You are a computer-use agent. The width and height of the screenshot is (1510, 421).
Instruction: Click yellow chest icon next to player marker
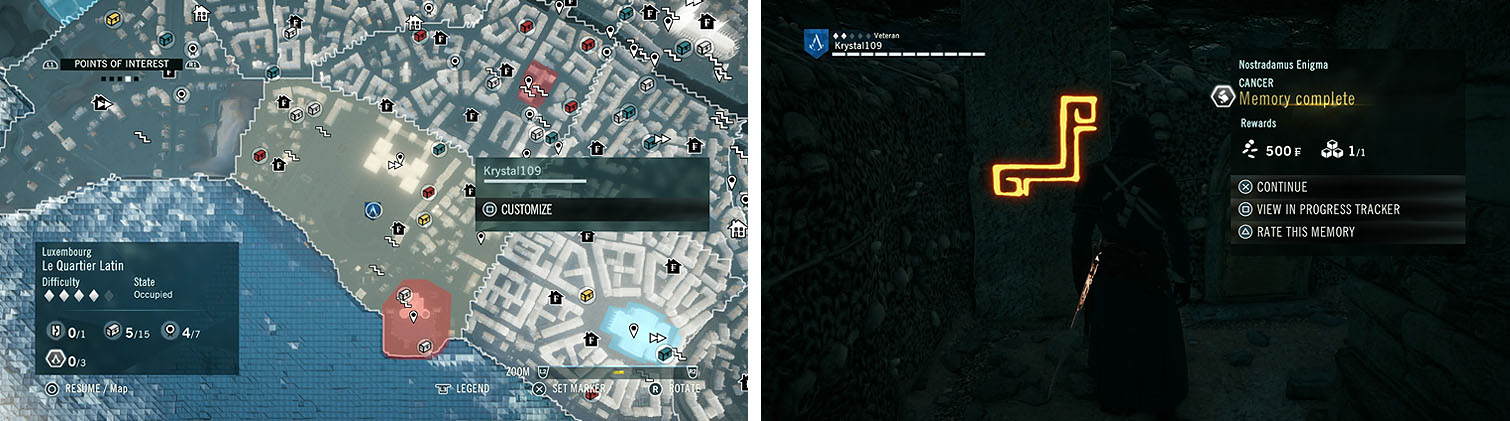click(423, 220)
